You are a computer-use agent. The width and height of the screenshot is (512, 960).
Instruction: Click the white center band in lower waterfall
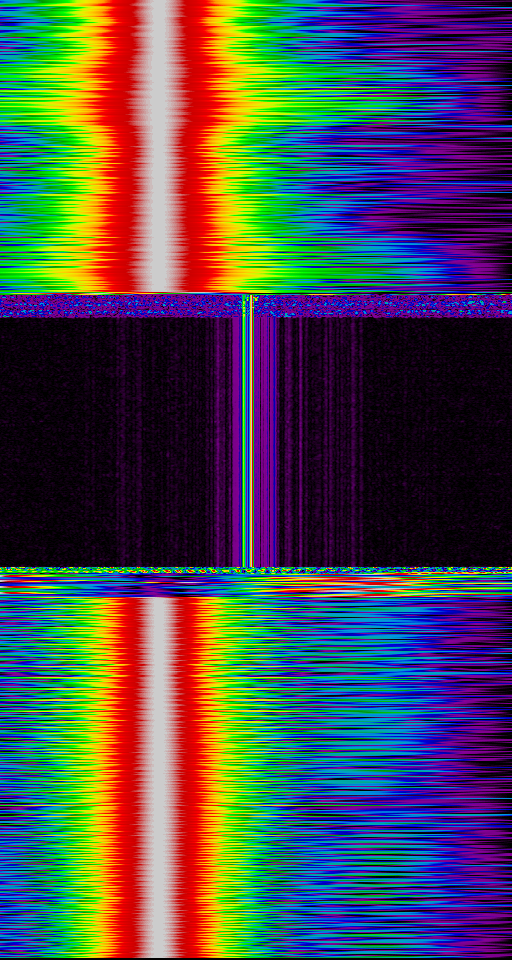coord(159,776)
